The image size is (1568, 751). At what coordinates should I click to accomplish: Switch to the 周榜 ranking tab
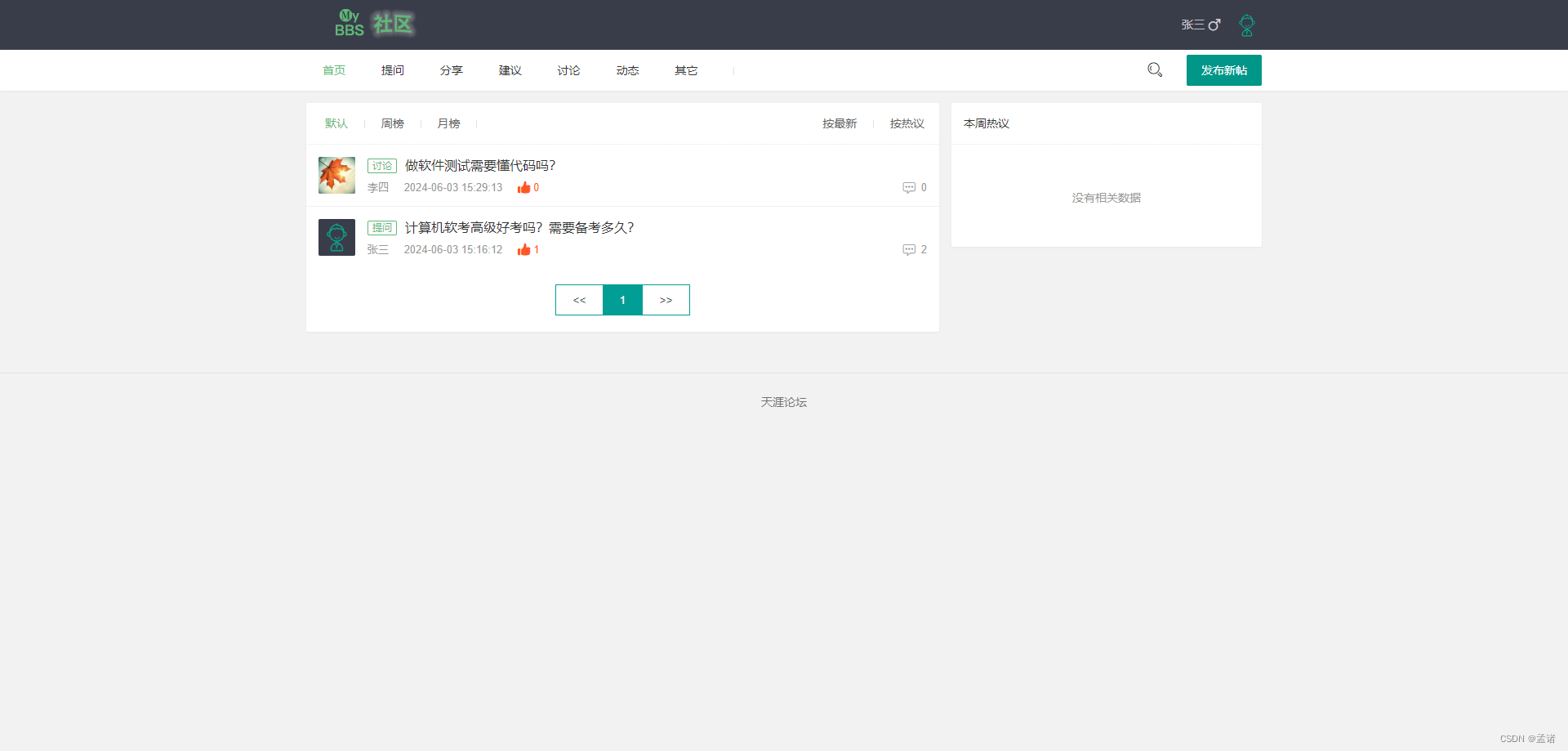pyautogui.click(x=391, y=123)
